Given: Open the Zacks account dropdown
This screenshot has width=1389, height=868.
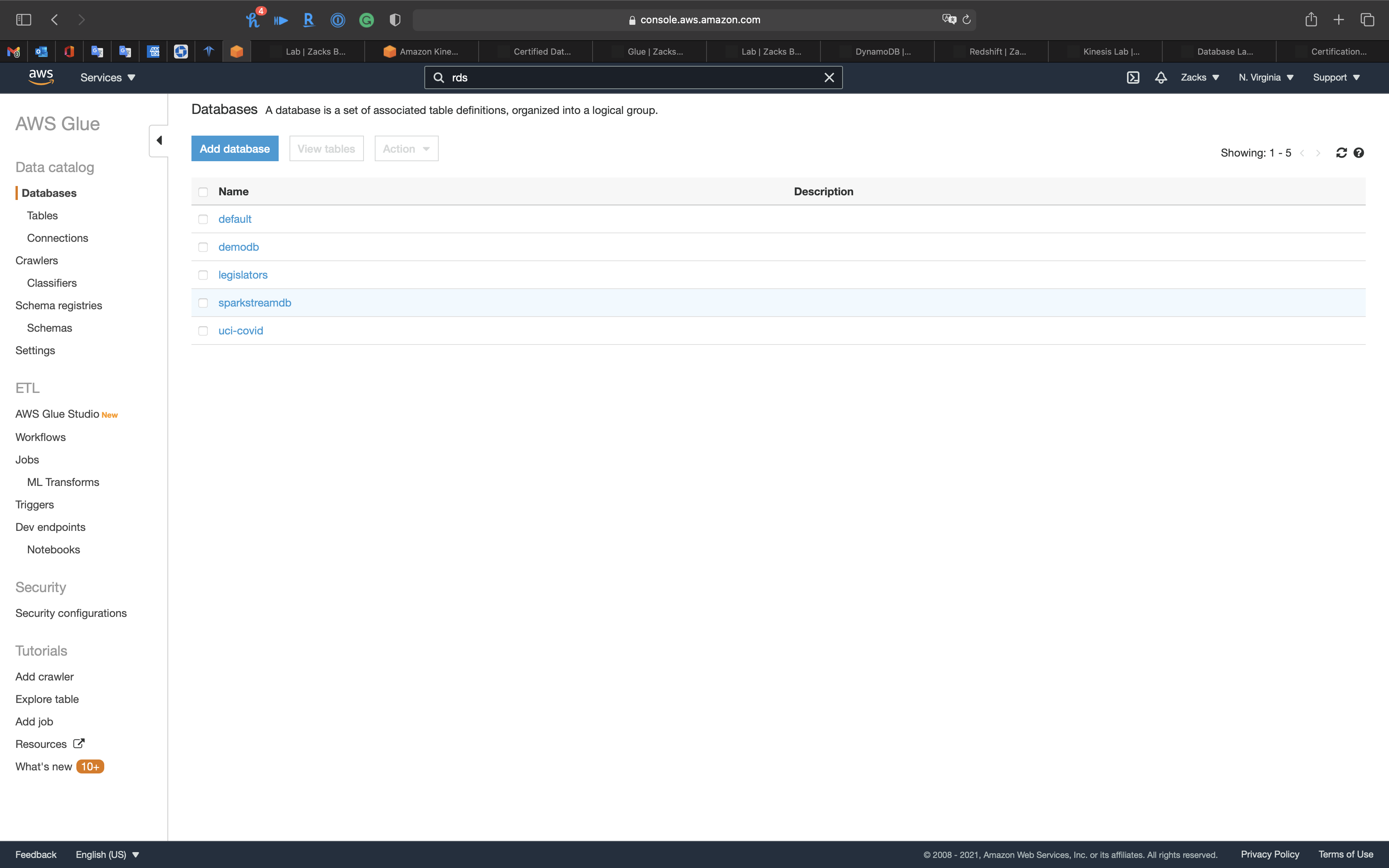Looking at the screenshot, I should pos(1199,77).
